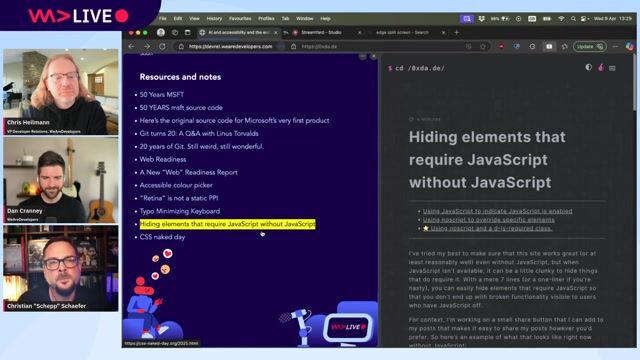The width and height of the screenshot is (640, 360).
Task: Open A New Web Readiness Report link
Action: coord(188,173)
